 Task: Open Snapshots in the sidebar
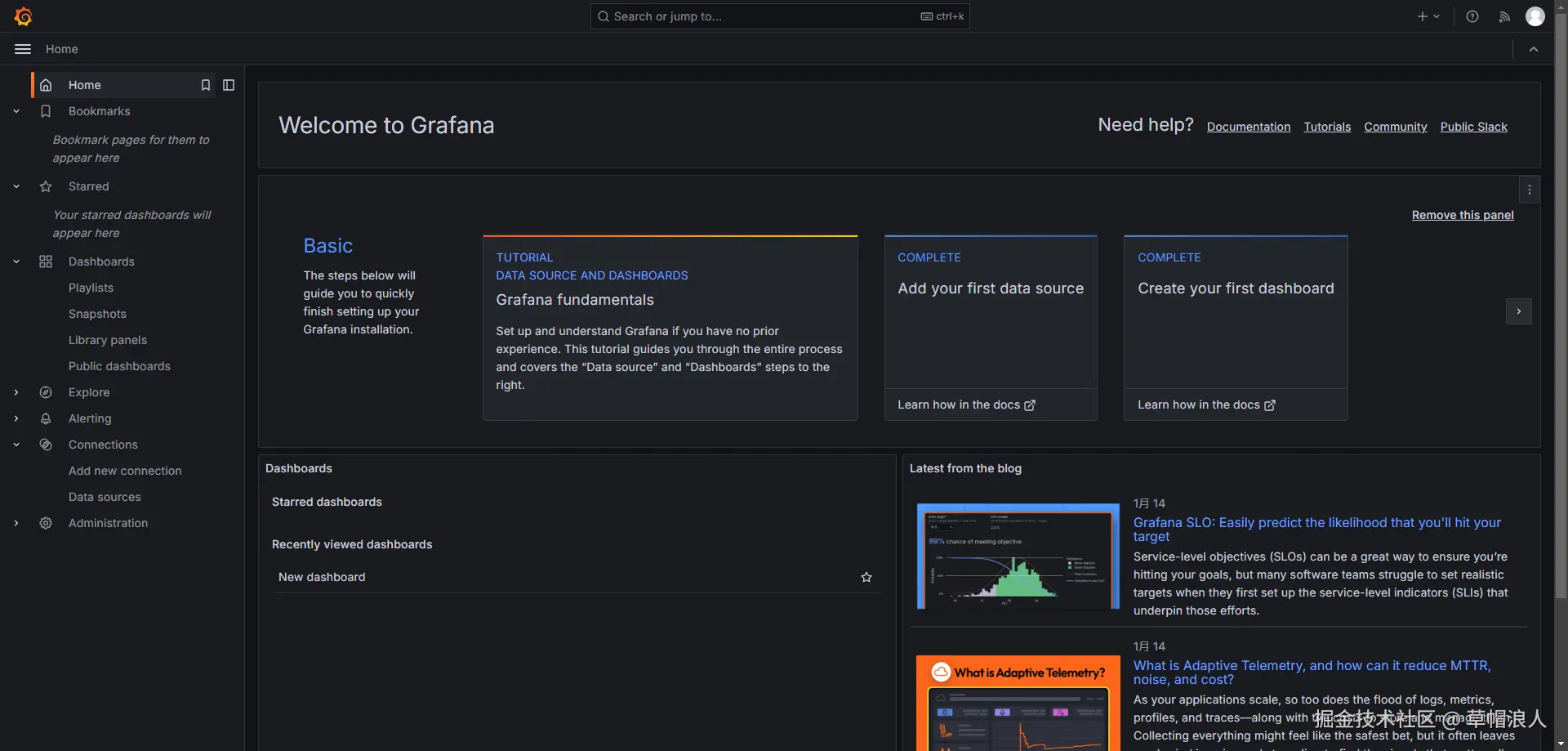pyautogui.click(x=97, y=314)
